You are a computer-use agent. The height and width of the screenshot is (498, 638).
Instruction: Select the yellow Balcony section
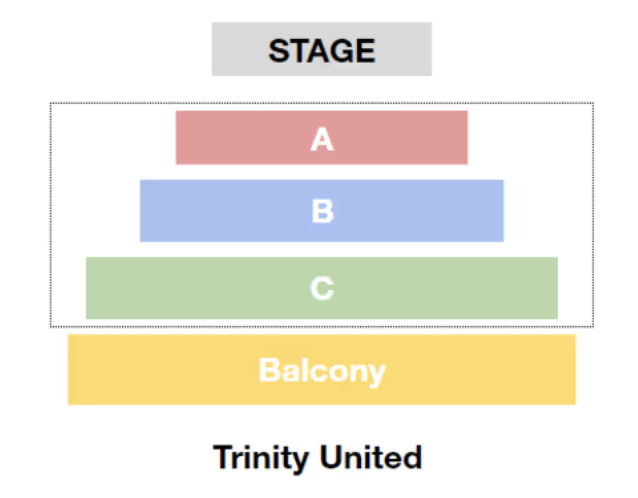click(x=321, y=369)
